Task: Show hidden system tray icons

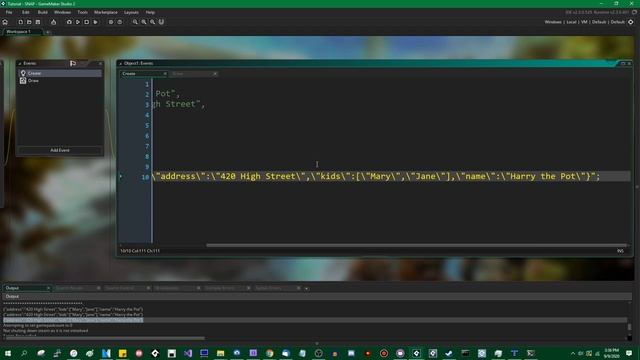Action: click(573, 353)
